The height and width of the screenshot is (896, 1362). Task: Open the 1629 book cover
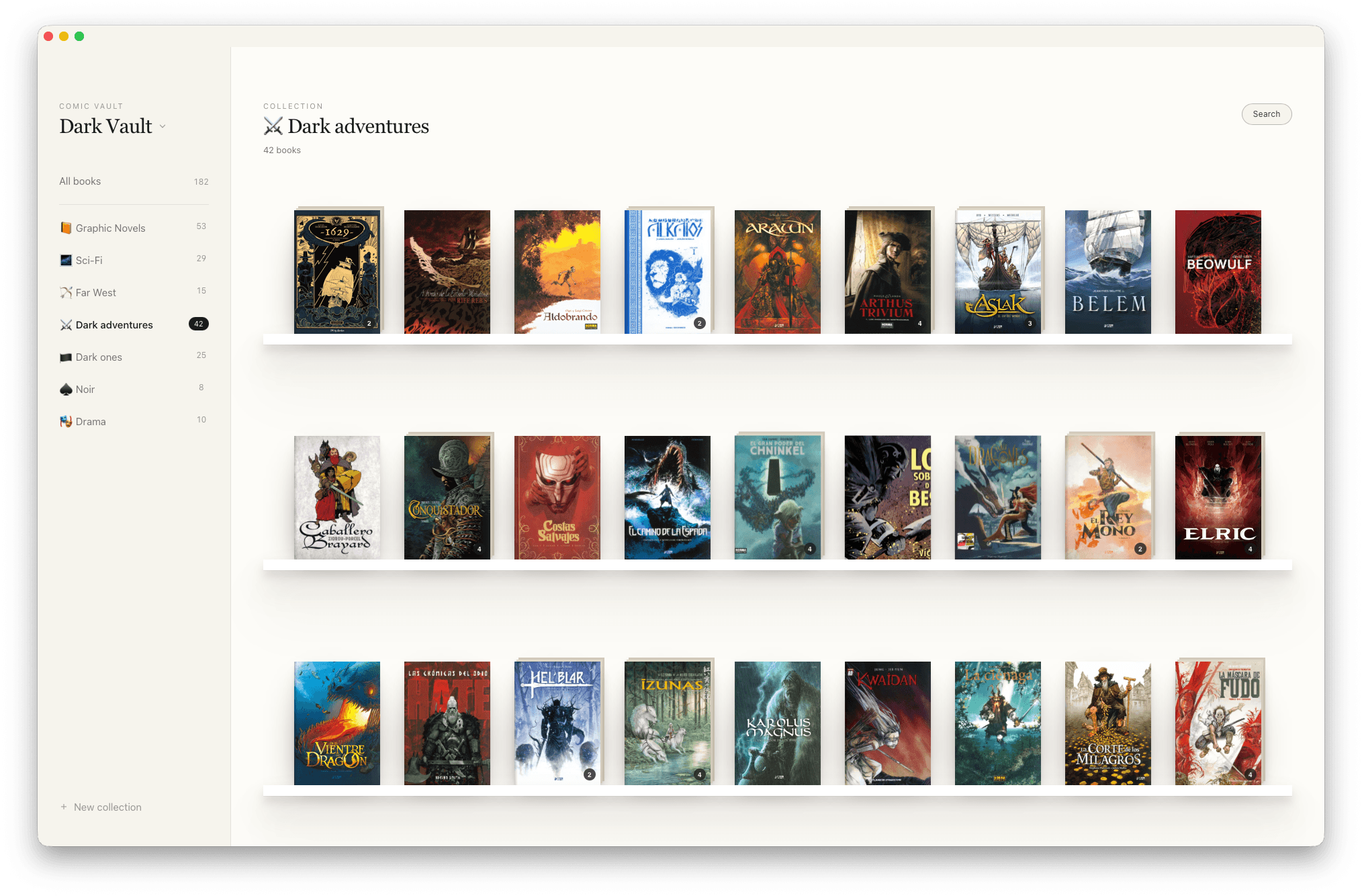pos(337,272)
